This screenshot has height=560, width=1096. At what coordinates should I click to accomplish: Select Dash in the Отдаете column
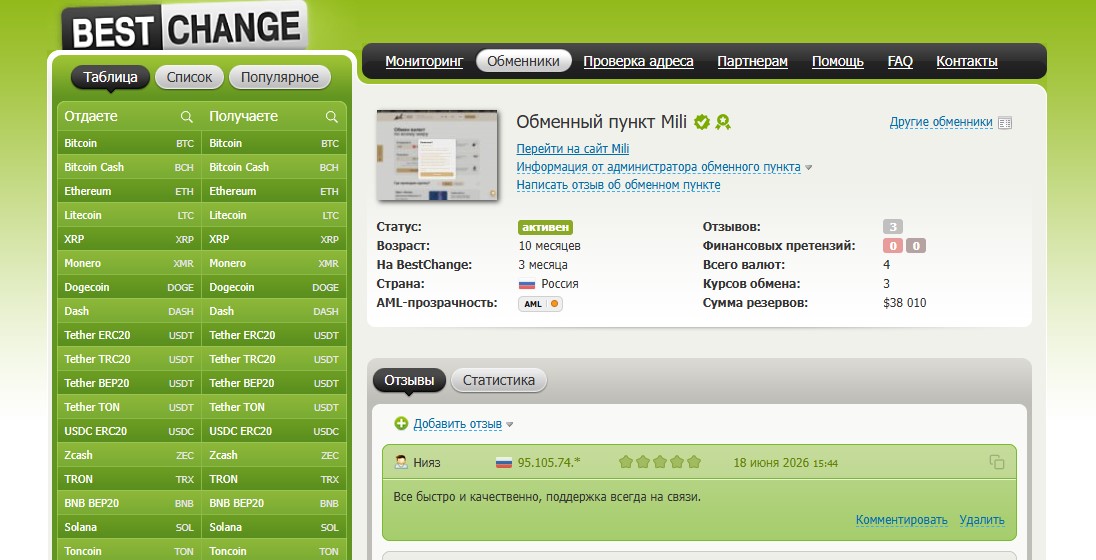click(x=129, y=311)
